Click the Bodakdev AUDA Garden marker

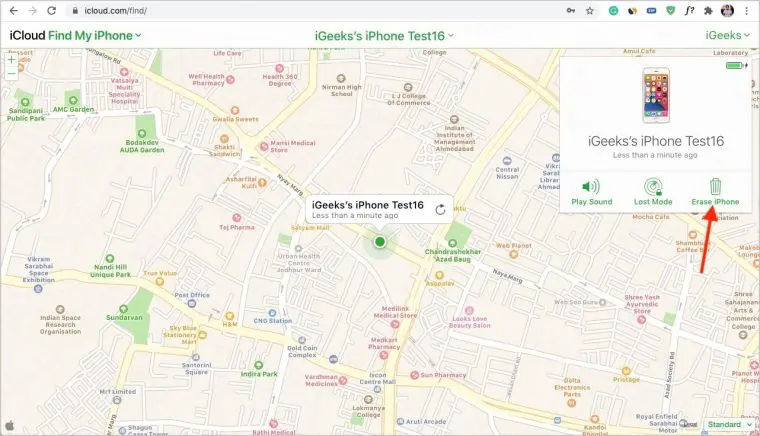click(x=142, y=134)
